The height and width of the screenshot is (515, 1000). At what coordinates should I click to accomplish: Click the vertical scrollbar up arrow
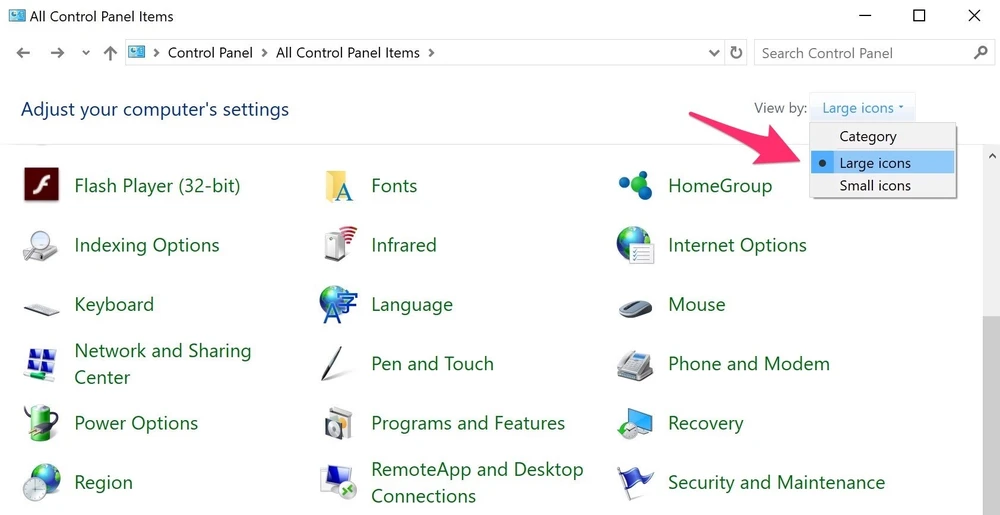pos(991,156)
